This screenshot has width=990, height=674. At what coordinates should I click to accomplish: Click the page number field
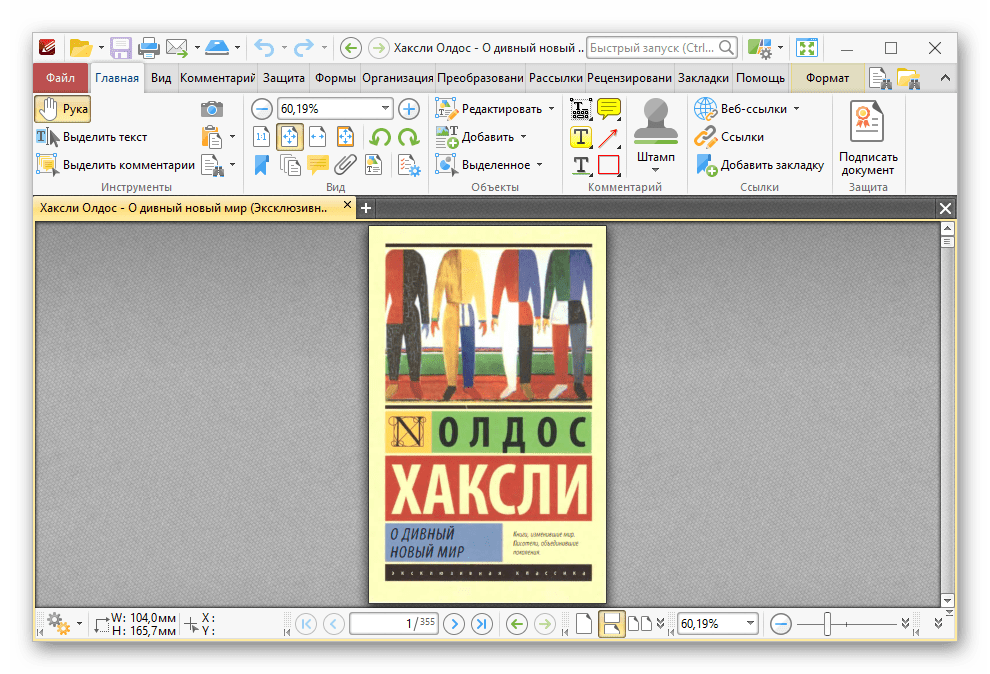[x=394, y=624]
